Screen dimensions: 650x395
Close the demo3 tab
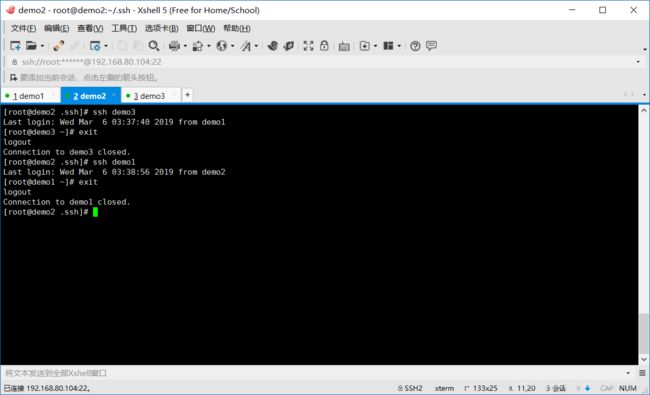(173, 95)
